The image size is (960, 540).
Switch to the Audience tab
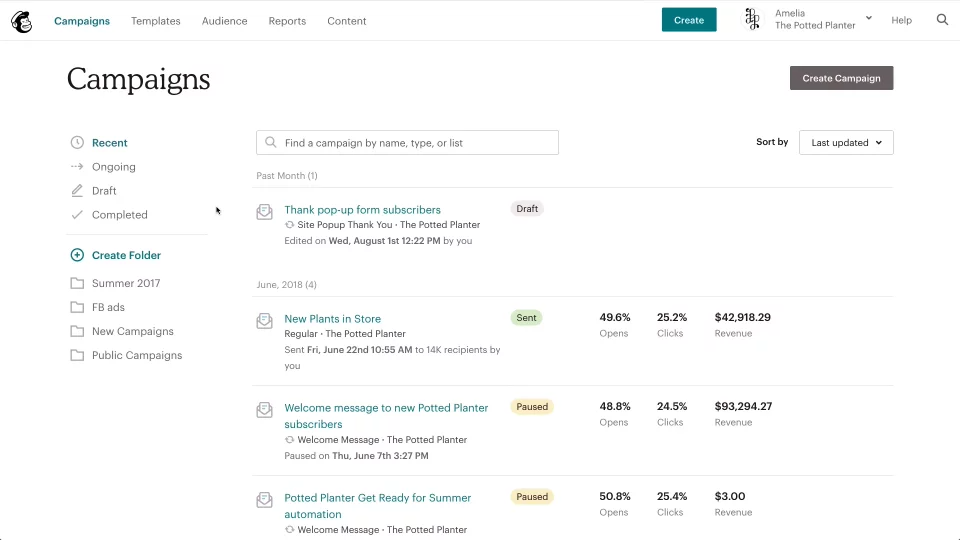(224, 21)
